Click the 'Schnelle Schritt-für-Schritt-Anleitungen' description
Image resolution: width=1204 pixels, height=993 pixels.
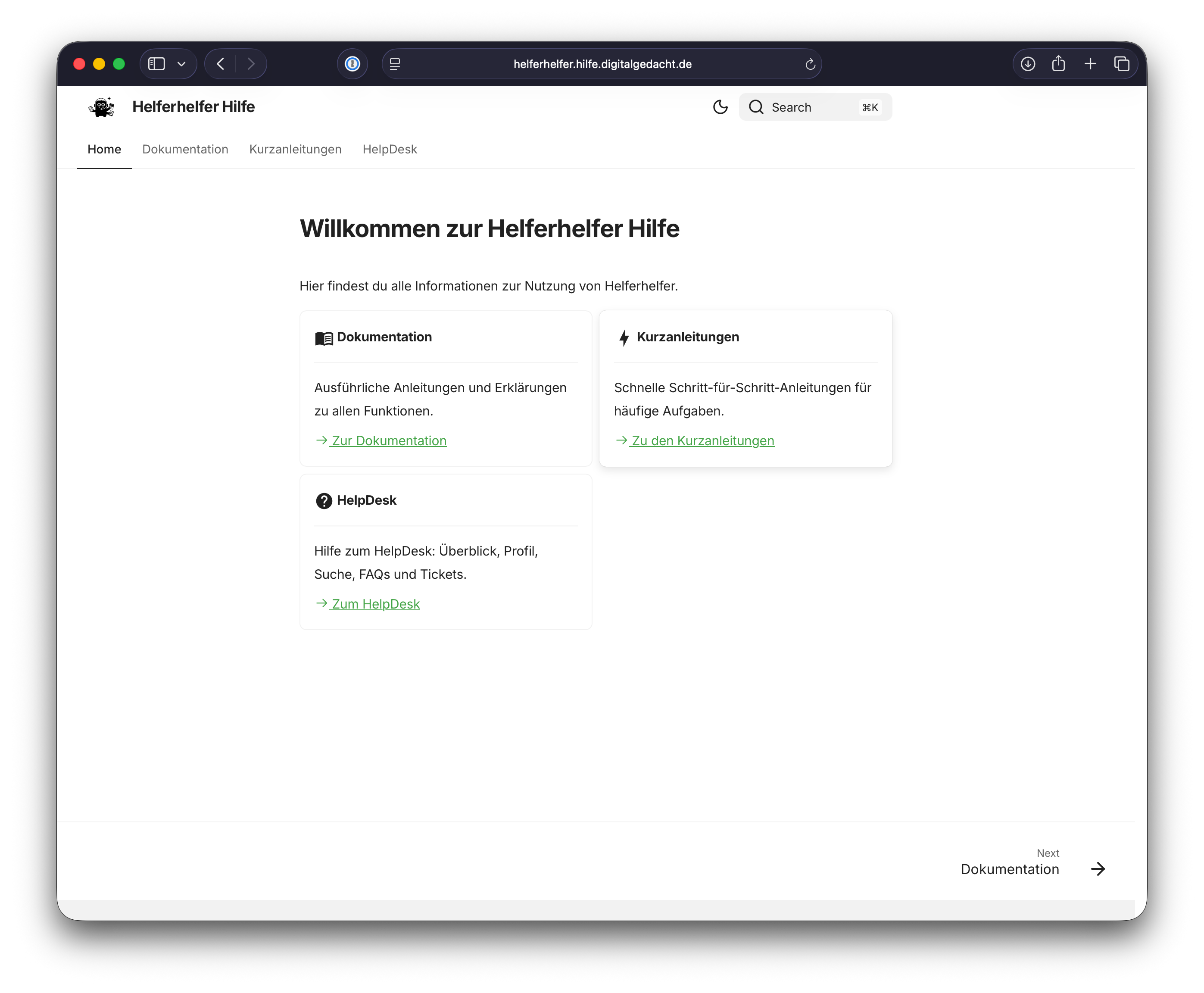(x=742, y=399)
